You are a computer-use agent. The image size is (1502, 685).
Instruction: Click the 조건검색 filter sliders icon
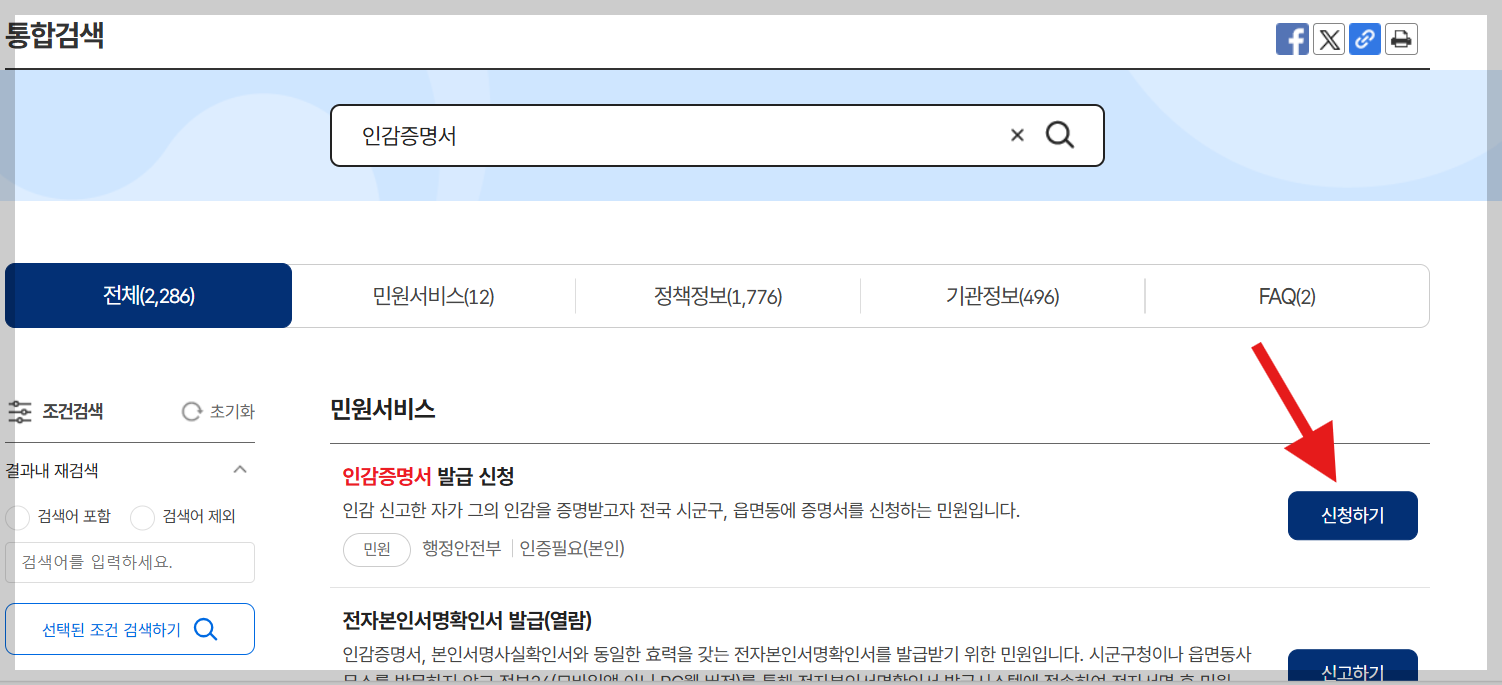[20, 411]
